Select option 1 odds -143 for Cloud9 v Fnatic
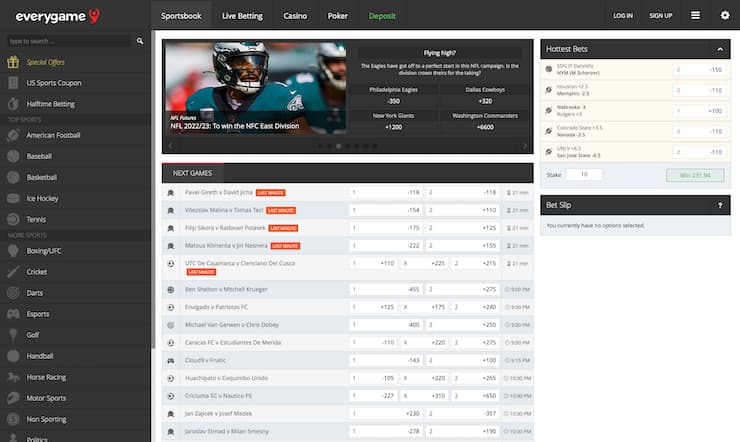Image resolution: width=740 pixels, height=442 pixels. [x=386, y=360]
